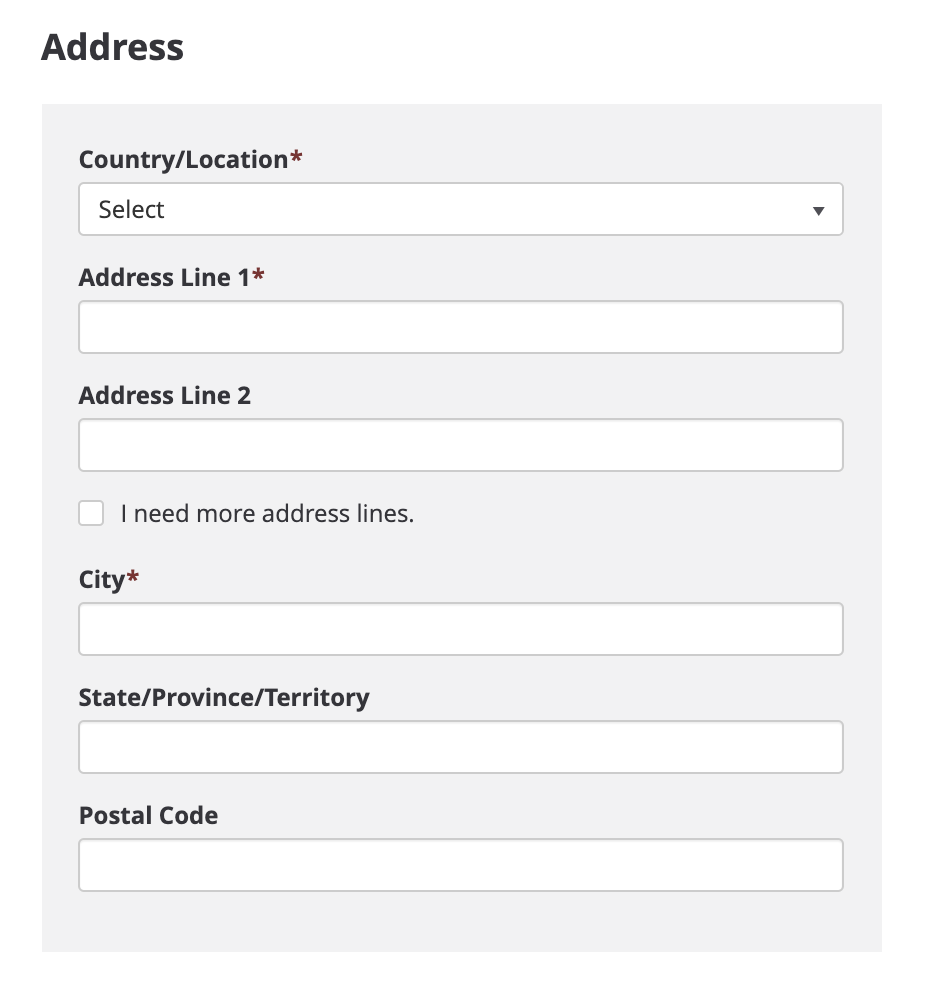Click the required asterisk beside Address Line 1
The height and width of the screenshot is (998, 926).
tap(259, 276)
